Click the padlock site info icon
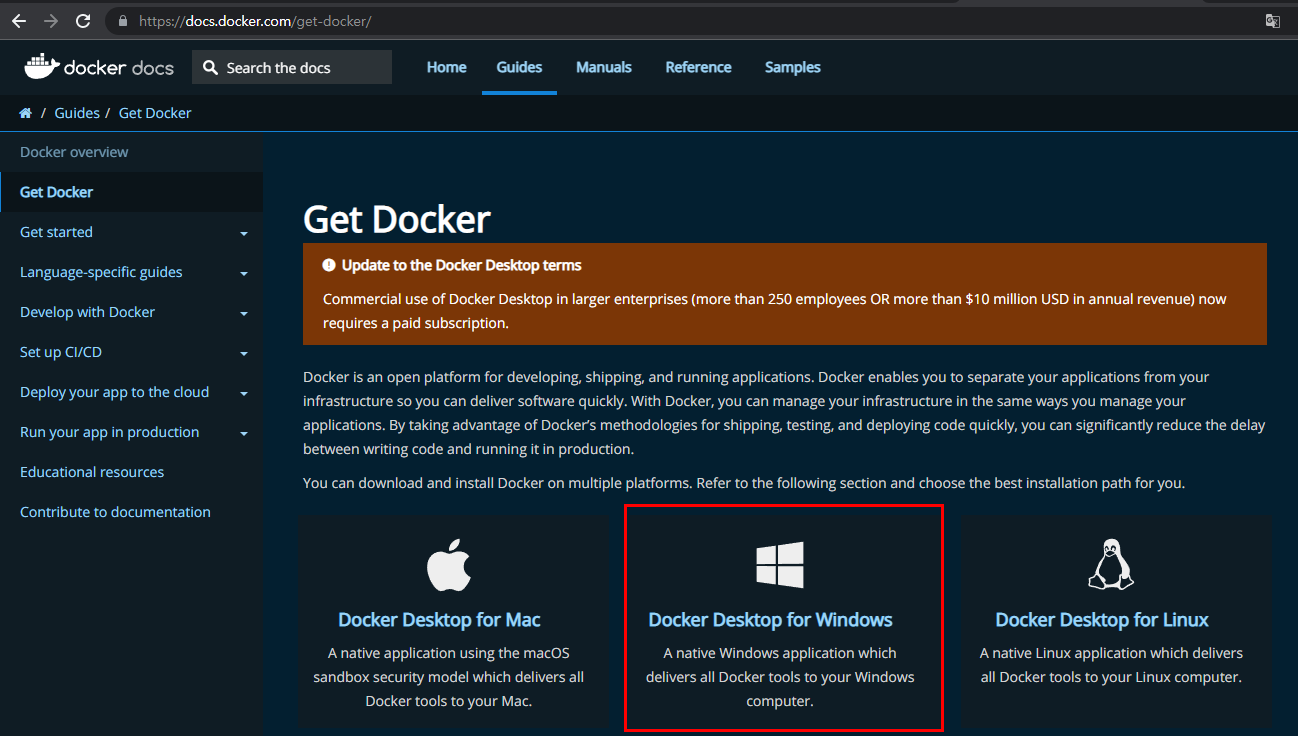The height and width of the screenshot is (736, 1298). [x=122, y=20]
